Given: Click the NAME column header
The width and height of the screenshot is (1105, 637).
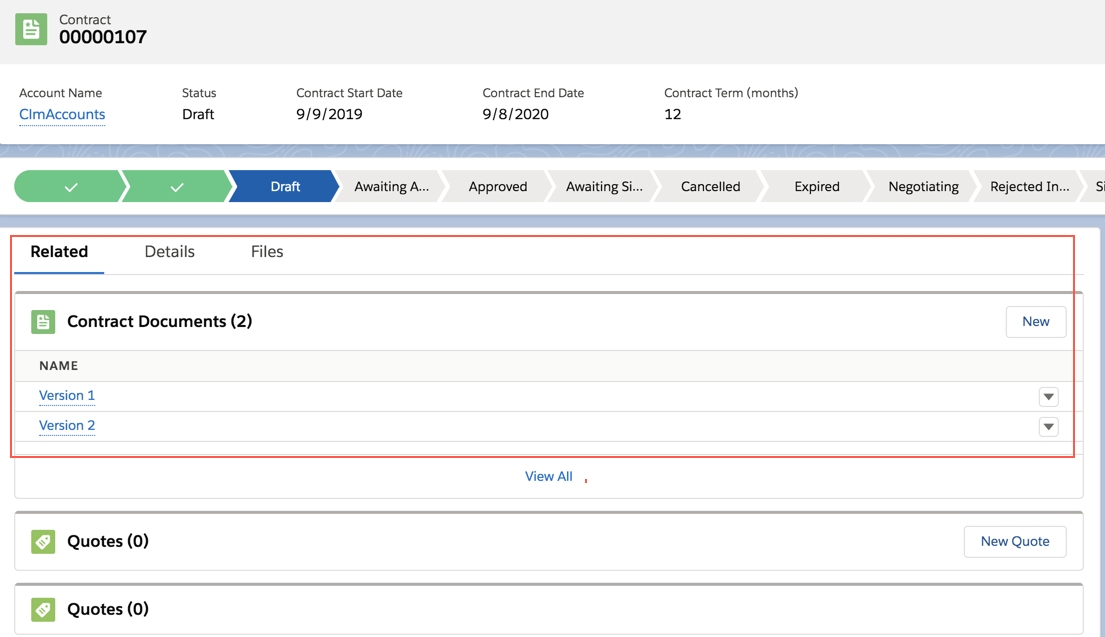Looking at the screenshot, I should pyautogui.click(x=58, y=366).
